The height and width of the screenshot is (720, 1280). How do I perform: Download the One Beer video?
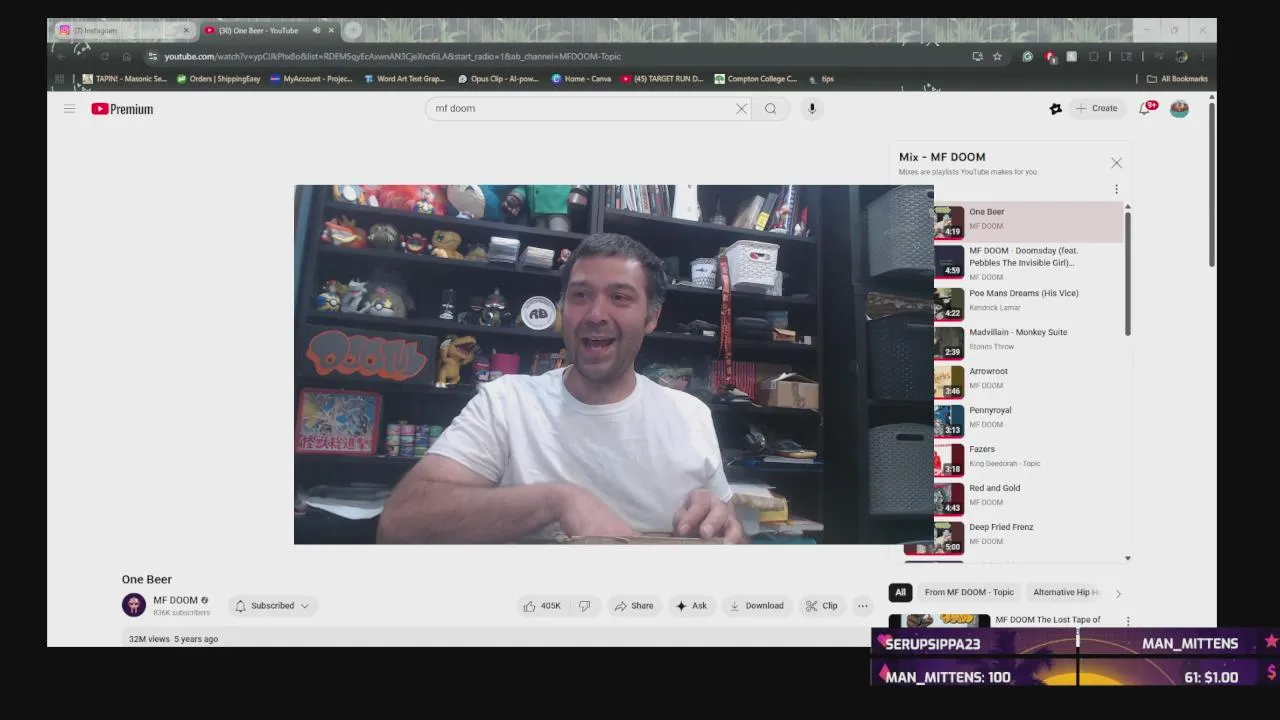click(x=756, y=605)
